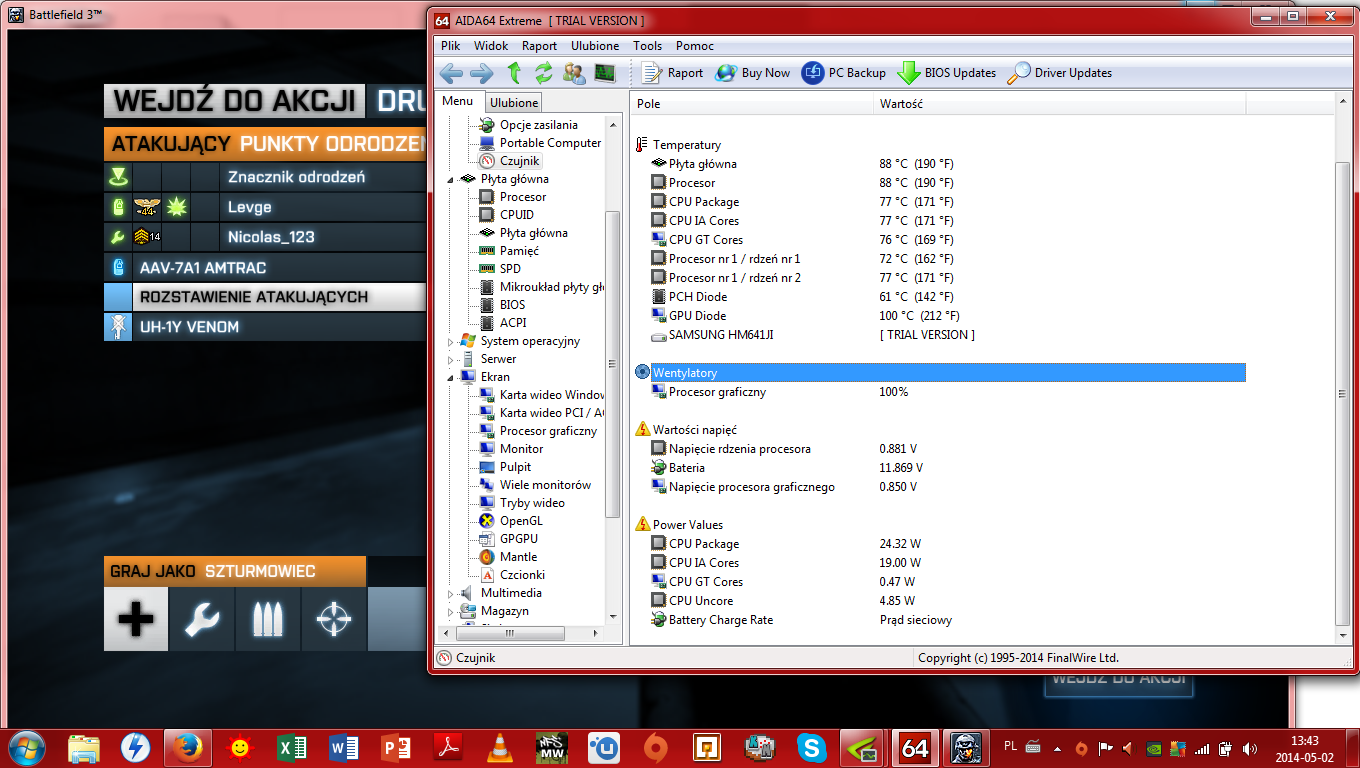Open Firefox from the taskbar
Viewport: 1360px width, 768px height.
(x=187, y=748)
